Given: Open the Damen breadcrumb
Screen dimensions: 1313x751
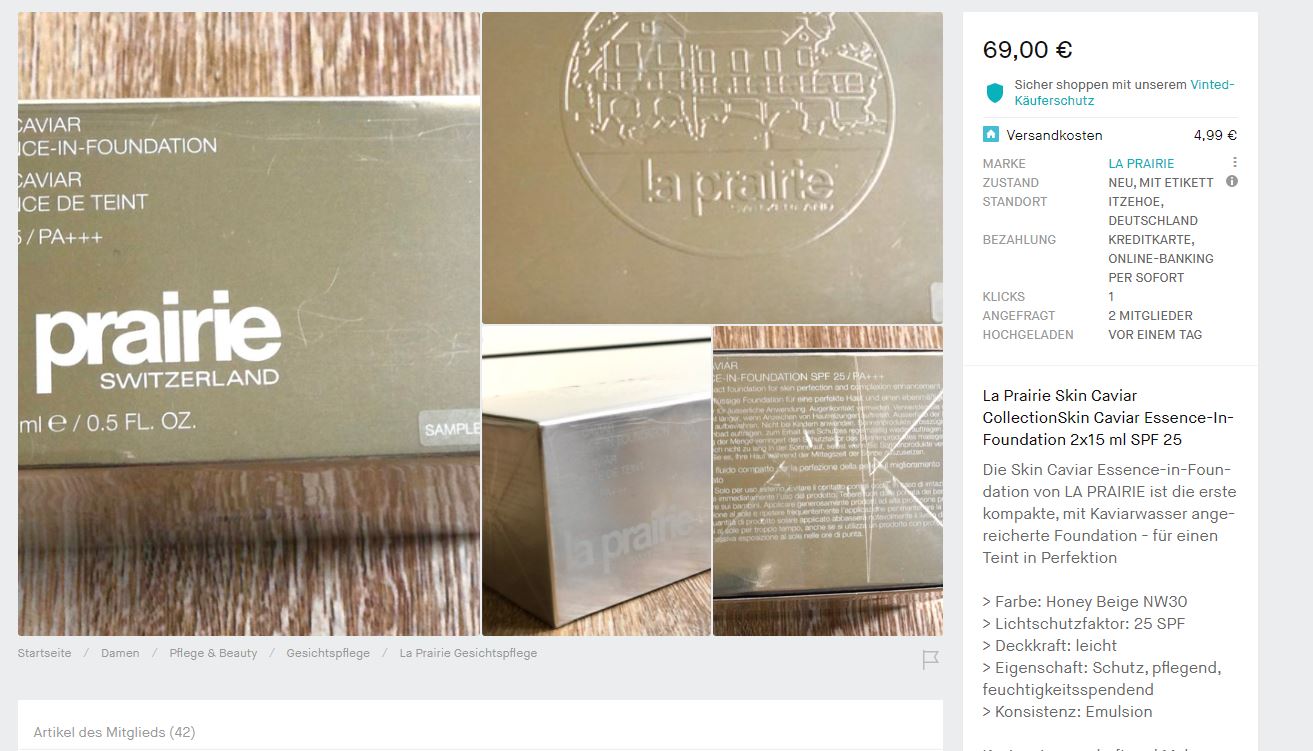Looking at the screenshot, I should coord(120,653).
